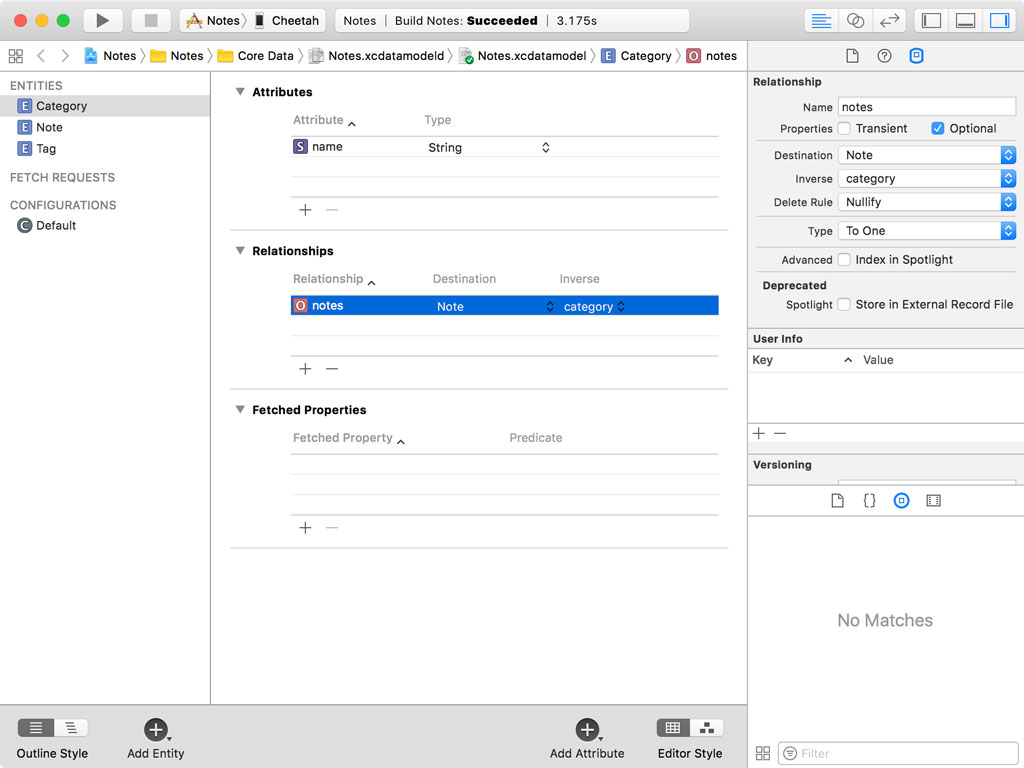Switch to Version editor
The image size is (1024, 768).
click(x=888, y=20)
